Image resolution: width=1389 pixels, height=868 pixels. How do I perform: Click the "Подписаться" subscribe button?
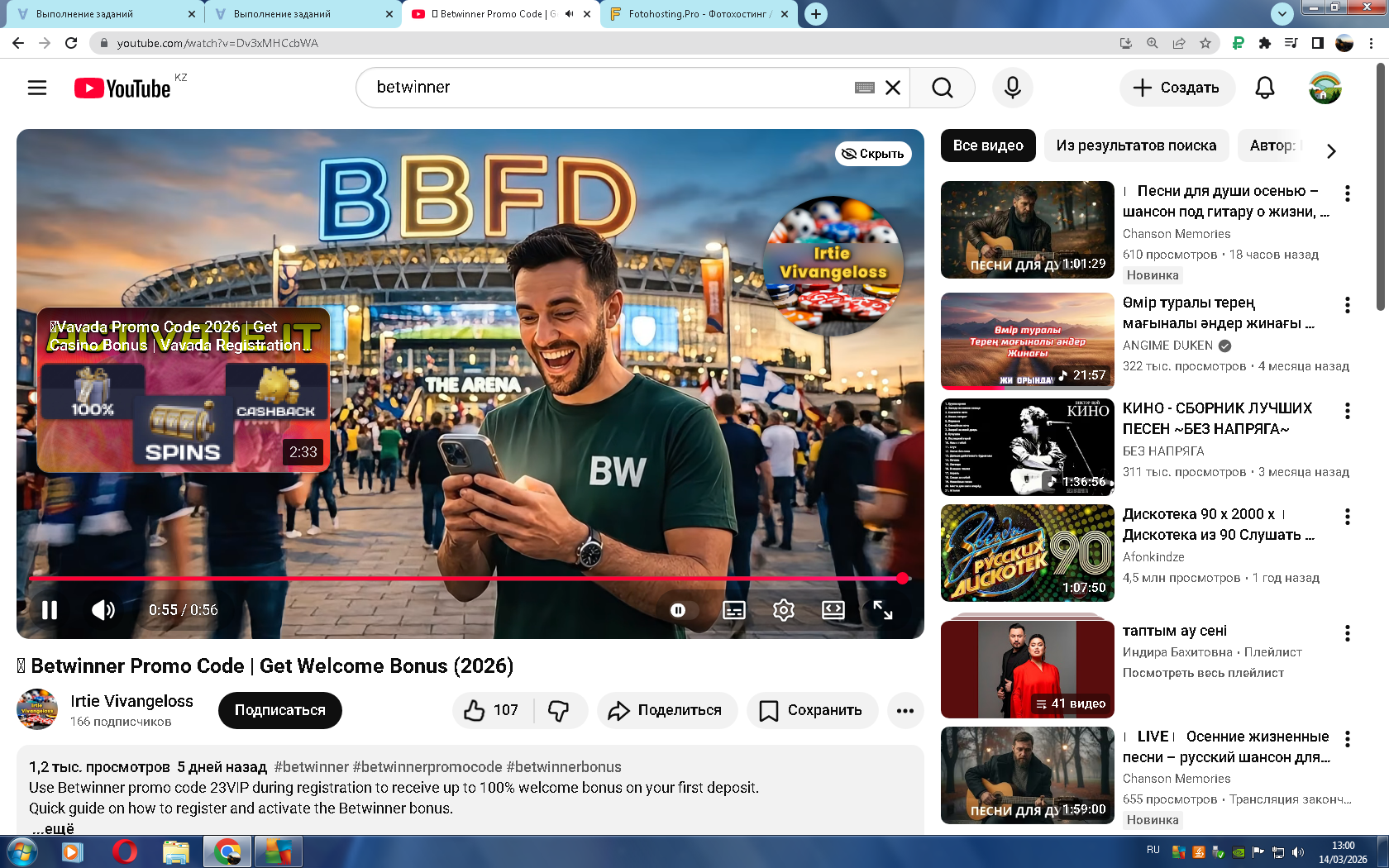(279, 710)
